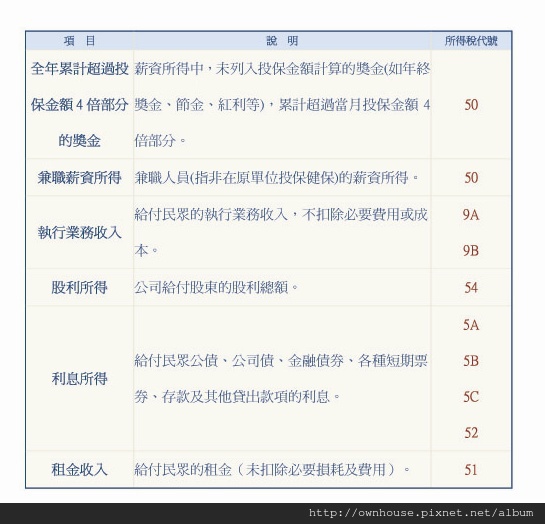Click the code 5C
Screen dimensions: 545x524
click(471, 397)
